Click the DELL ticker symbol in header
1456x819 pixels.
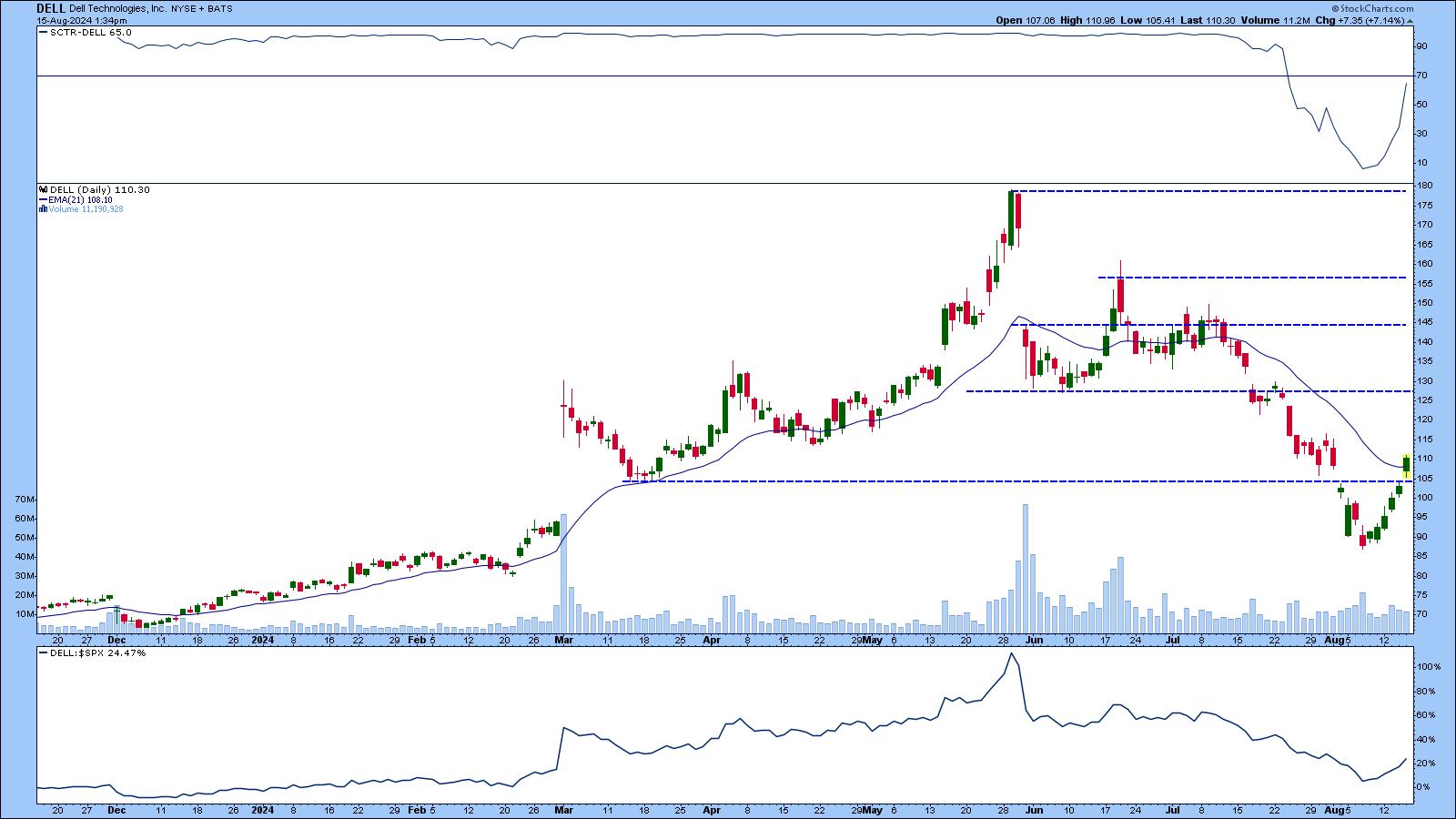coord(50,8)
